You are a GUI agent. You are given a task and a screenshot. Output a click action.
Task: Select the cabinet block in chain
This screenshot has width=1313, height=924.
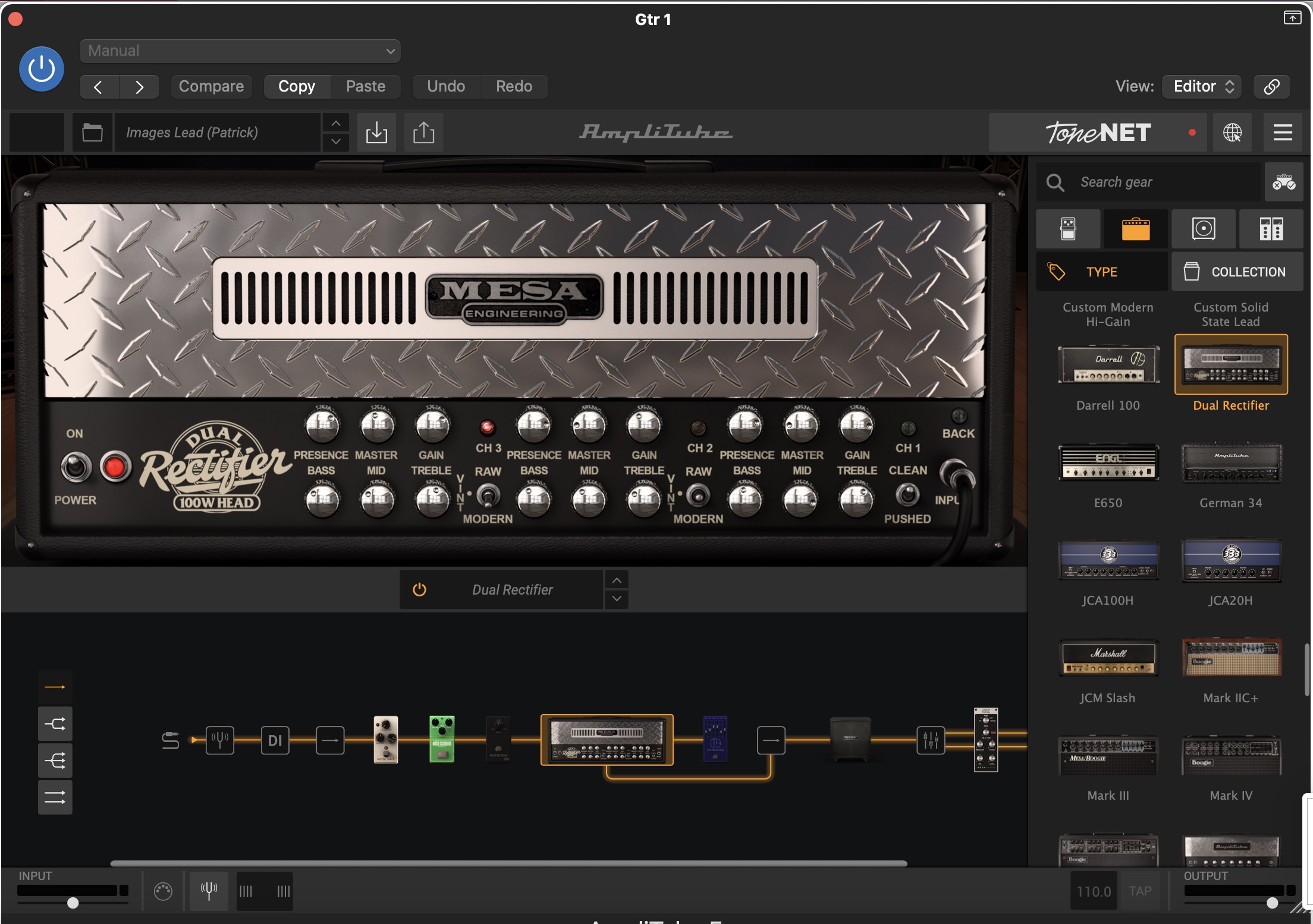850,739
